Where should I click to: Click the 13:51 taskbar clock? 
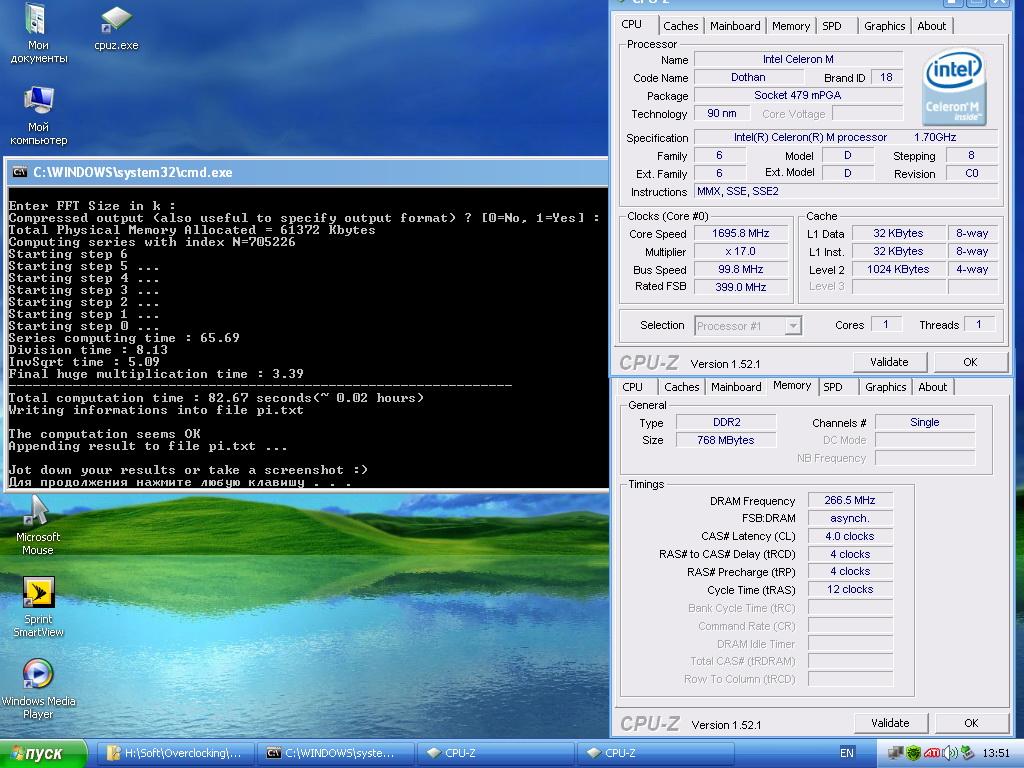coord(996,753)
